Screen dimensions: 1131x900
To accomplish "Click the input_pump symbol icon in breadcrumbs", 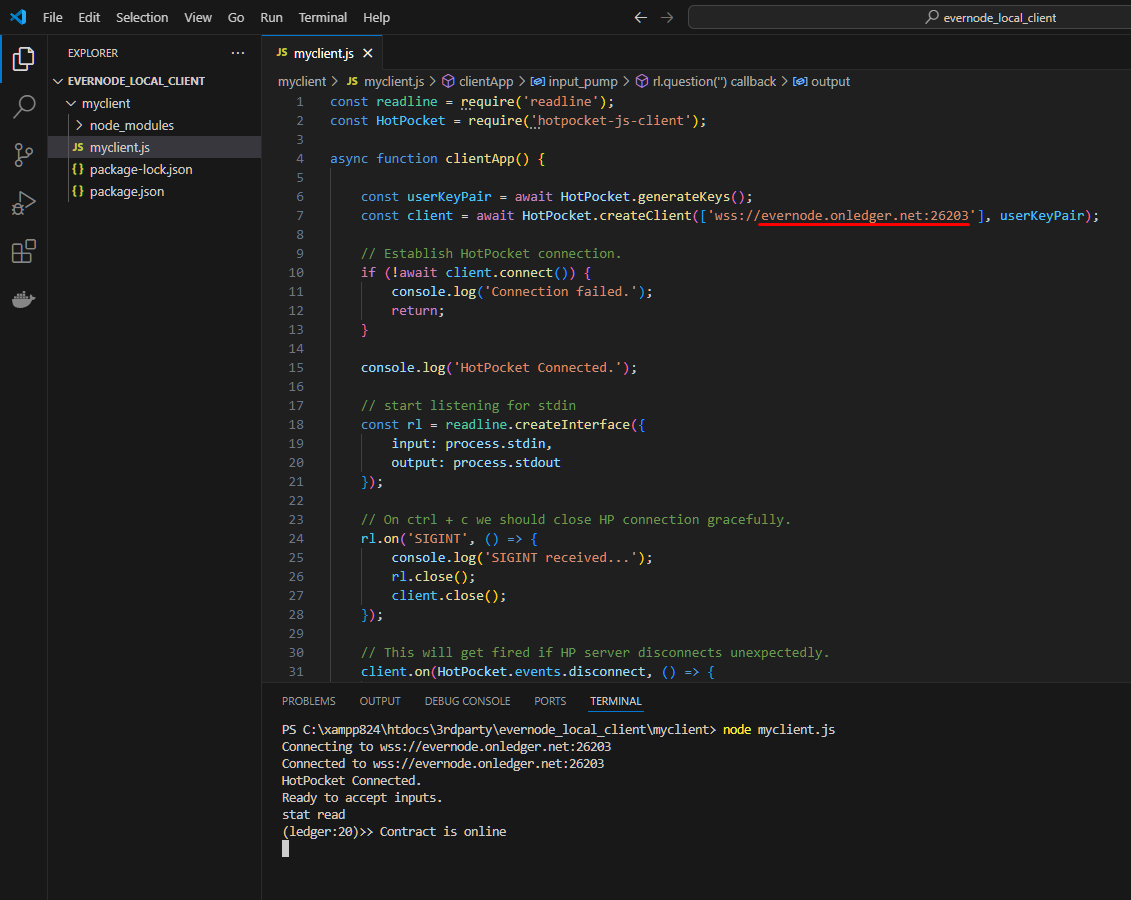I will 537,81.
